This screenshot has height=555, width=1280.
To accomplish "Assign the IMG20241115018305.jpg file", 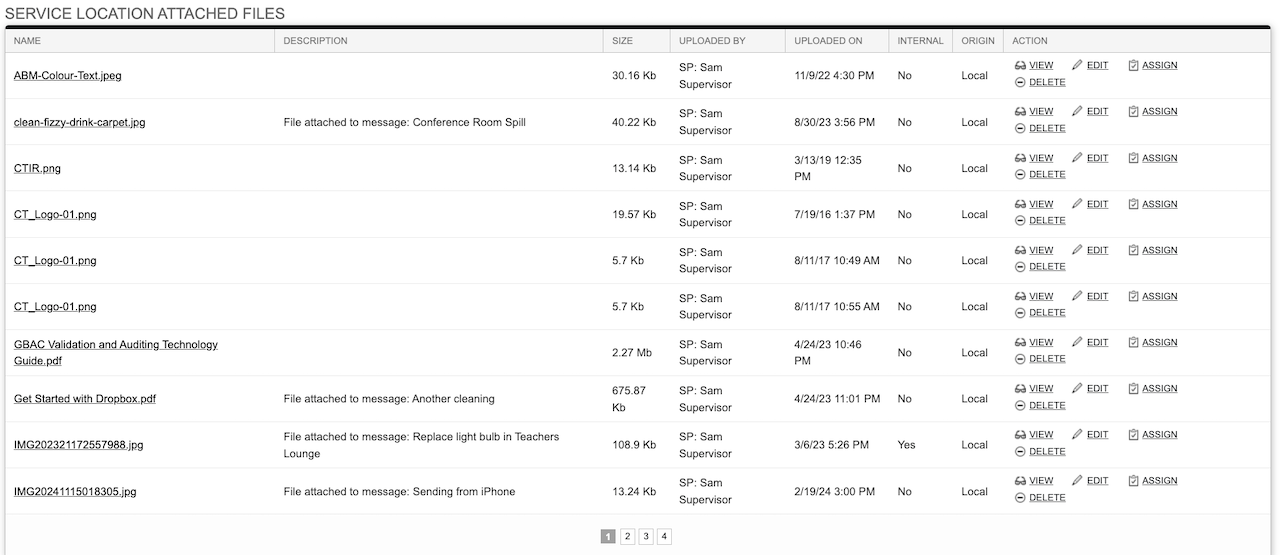I will [1152, 480].
